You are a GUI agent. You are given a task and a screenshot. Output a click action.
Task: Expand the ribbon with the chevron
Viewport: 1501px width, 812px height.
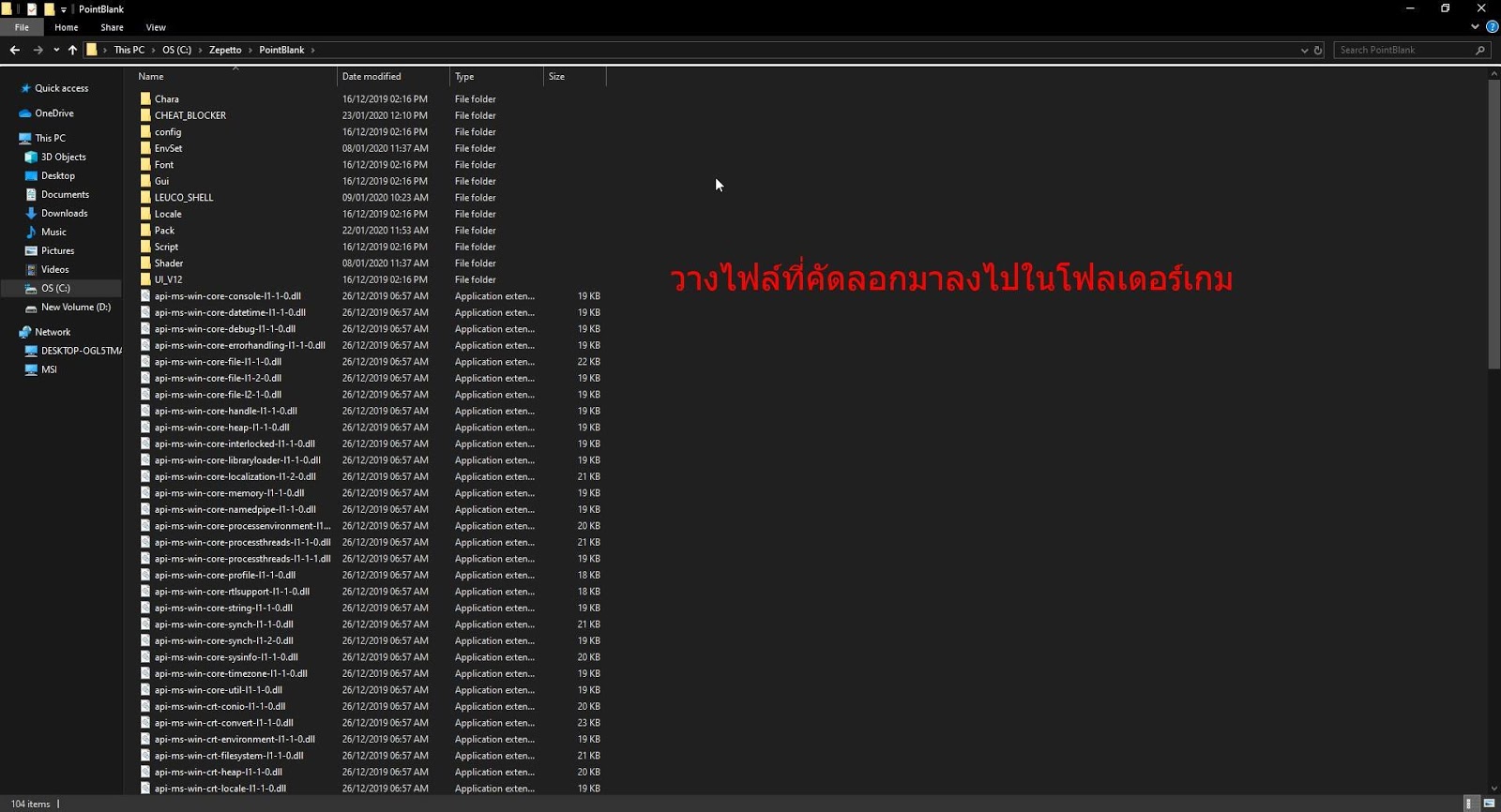point(1475,27)
